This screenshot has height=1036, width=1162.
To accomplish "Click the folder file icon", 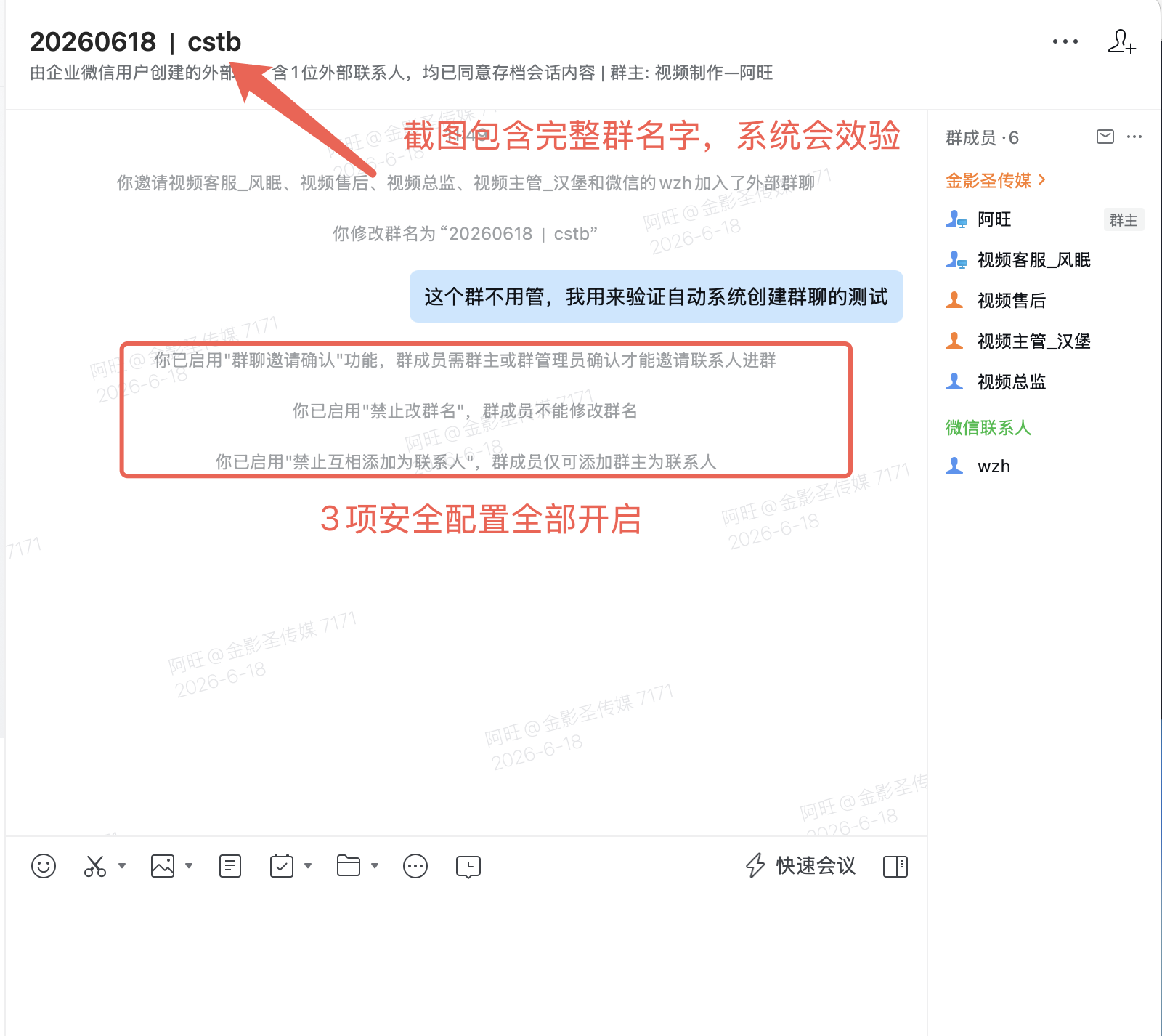I will click(x=349, y=866).
